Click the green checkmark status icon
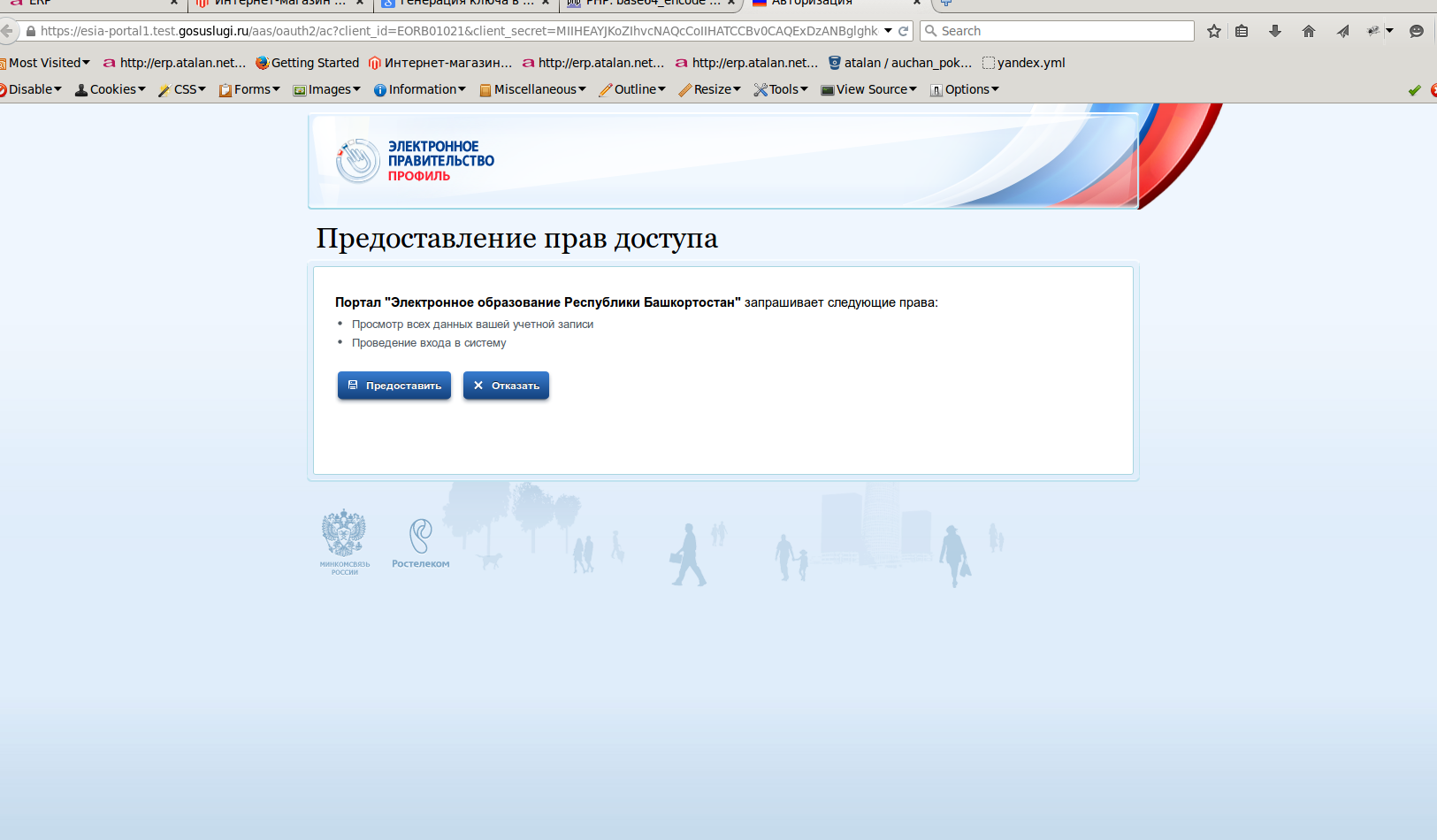Image resolution: width=1437 pixels, height=840 pixels. 1414,89
